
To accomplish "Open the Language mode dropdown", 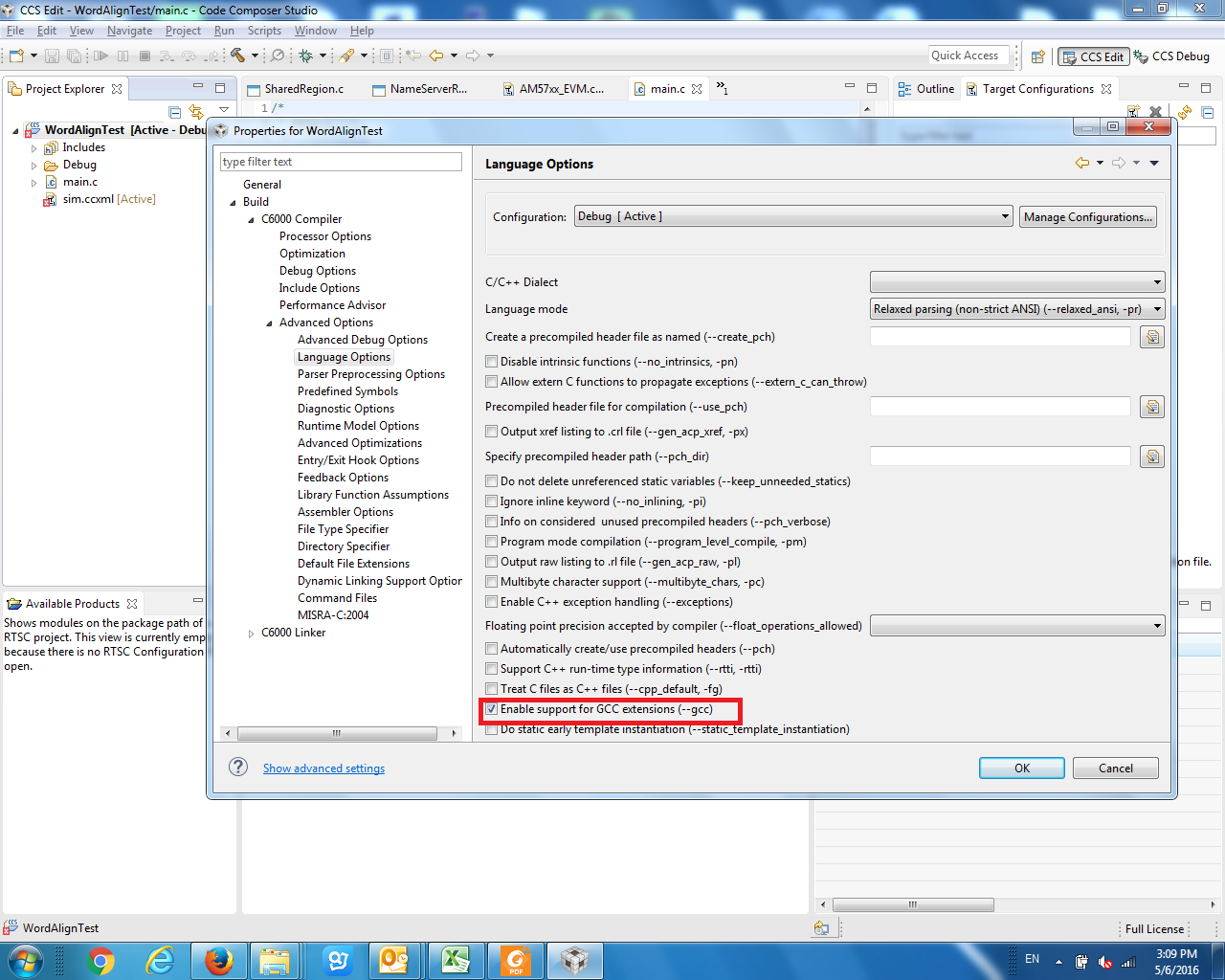I will [x=1017, y=309].
